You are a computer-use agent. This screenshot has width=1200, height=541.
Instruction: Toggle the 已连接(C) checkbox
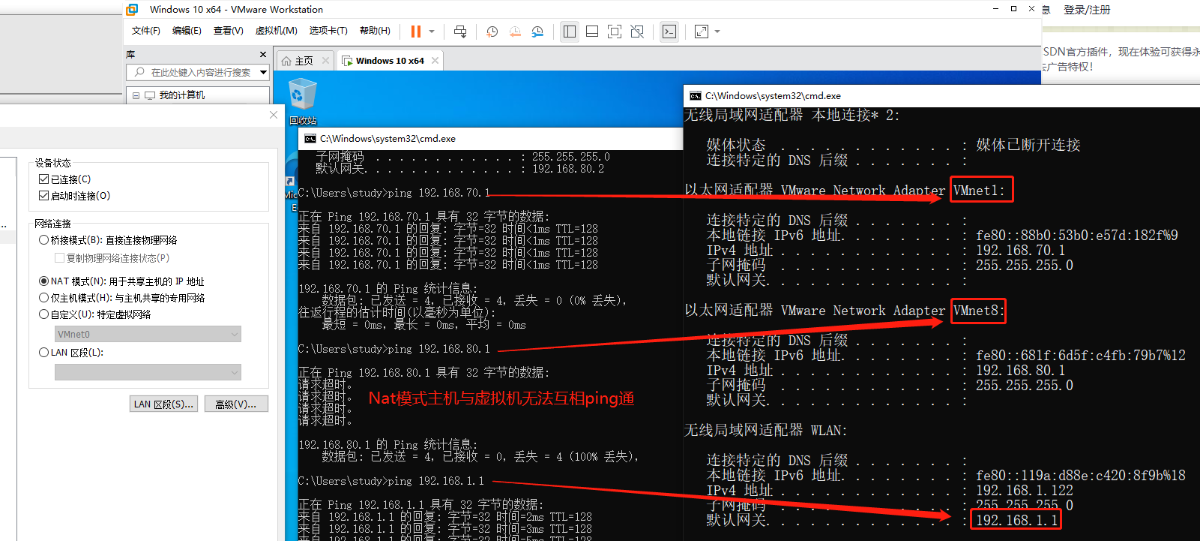point(43,179)
